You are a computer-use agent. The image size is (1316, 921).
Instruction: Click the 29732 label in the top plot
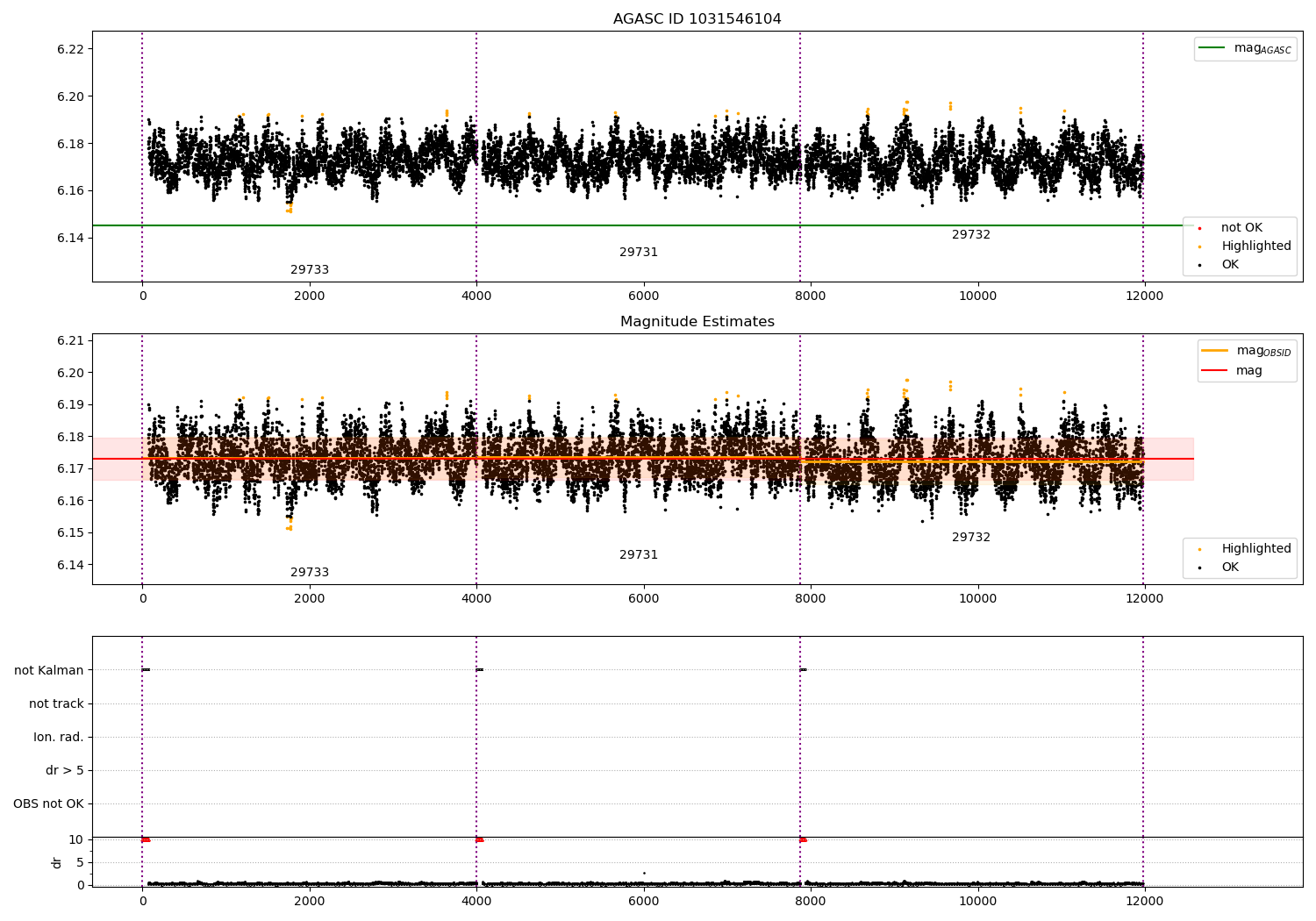tap(971, 235)
